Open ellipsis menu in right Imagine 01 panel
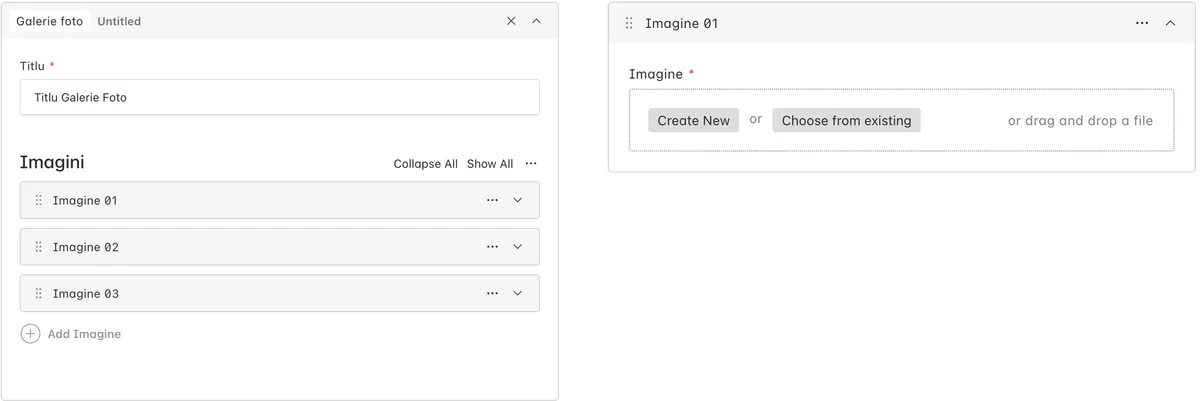The image size is (1200, 401). (x=1142, y=23)
